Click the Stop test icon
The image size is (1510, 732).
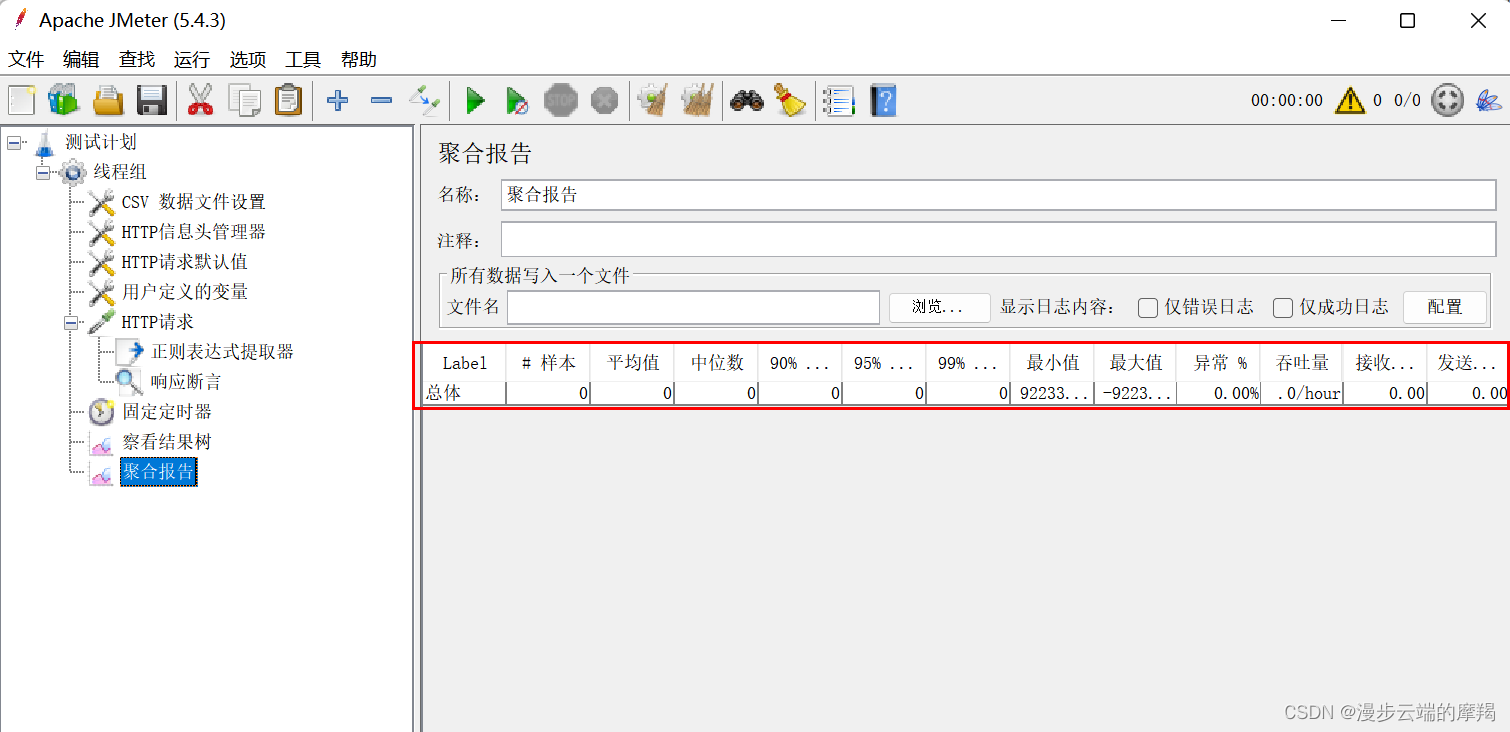(561, 100)
